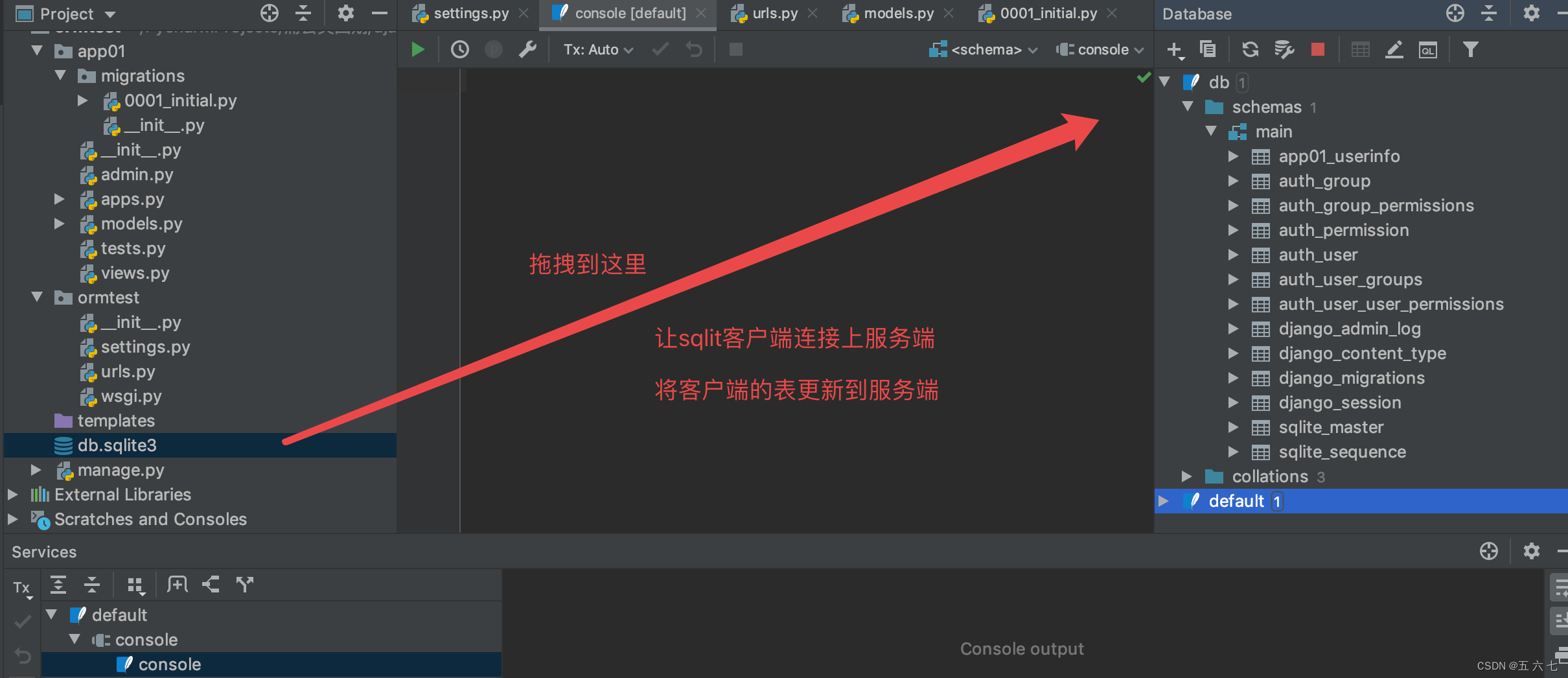This screenshot has height=678, width=1568.
Task: Open Tx: Auto transaction mode dropdown
Action: pyautogui.click(x=598, y=49)
